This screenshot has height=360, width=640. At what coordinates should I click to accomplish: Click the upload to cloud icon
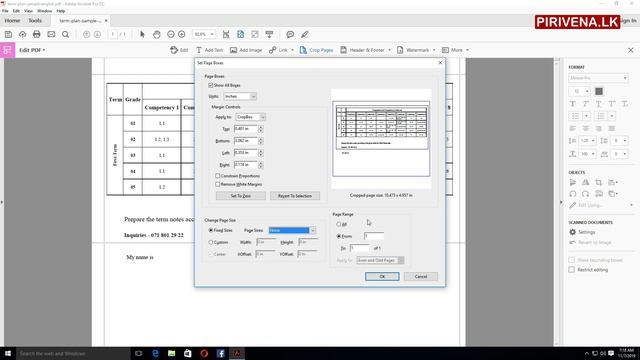point(22,34)
